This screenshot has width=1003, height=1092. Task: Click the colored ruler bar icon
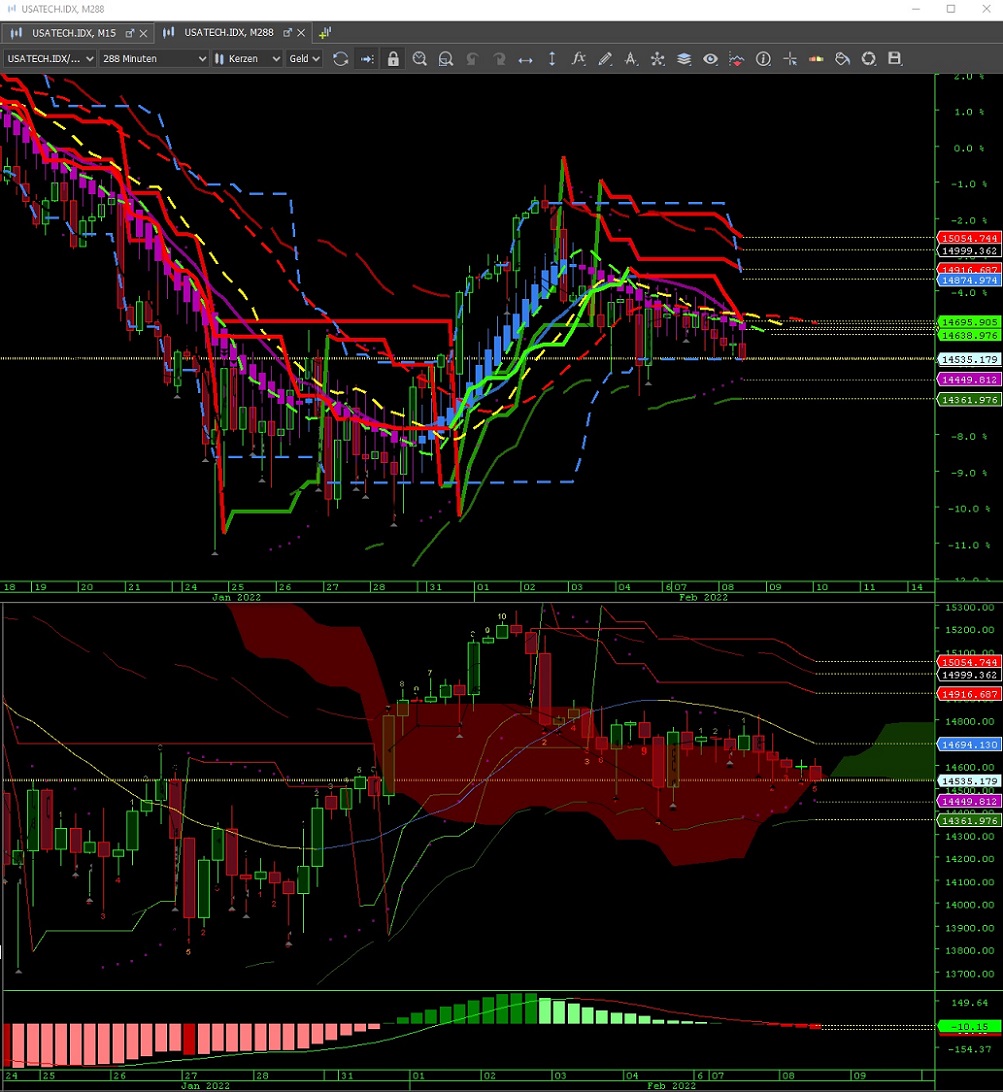coord(816,59)
